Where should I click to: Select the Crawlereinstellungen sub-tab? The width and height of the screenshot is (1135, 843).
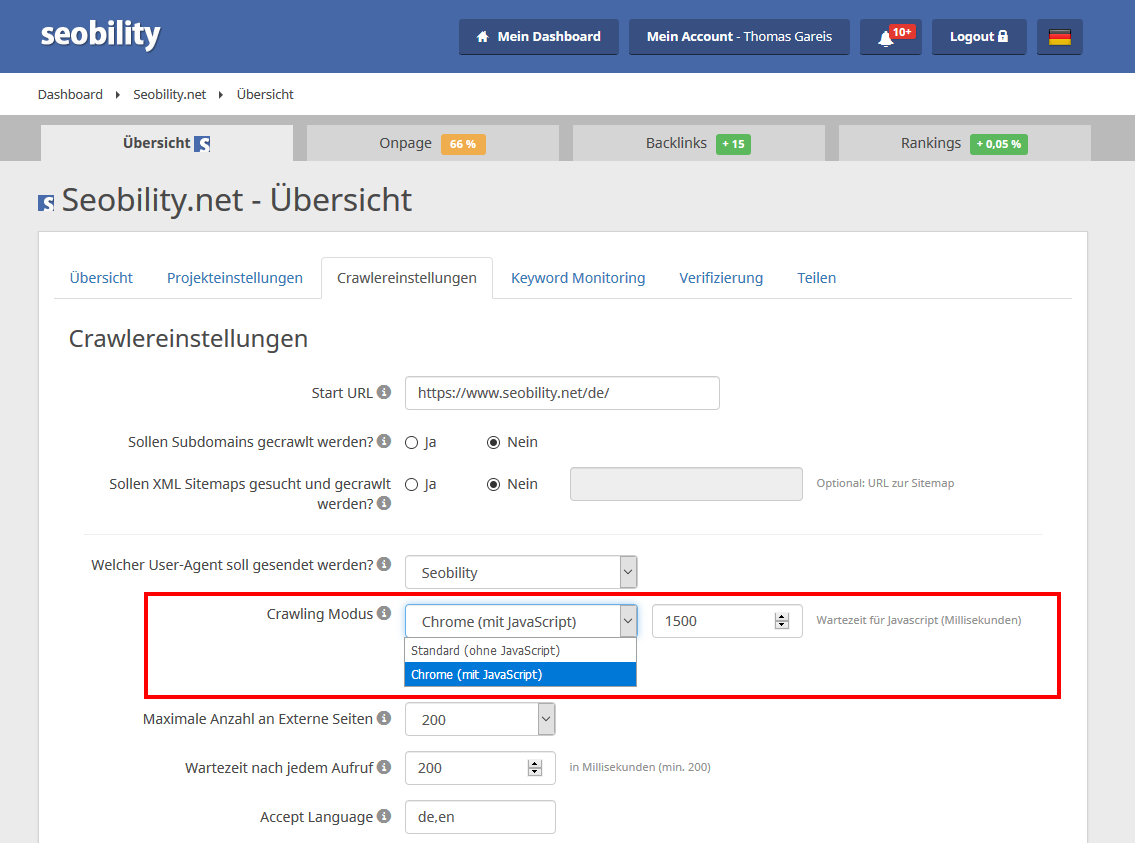[407, 278]
